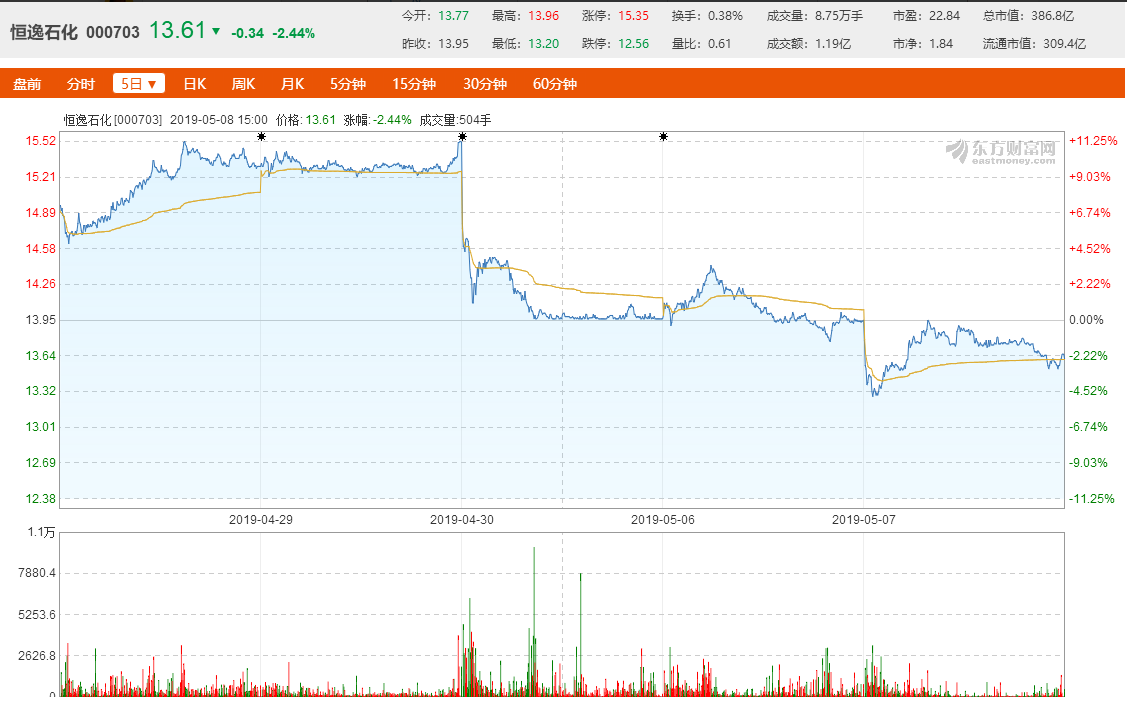Click the +11.25% percent axis label
Viewport: 1127px width, 702px height.
1093,141
